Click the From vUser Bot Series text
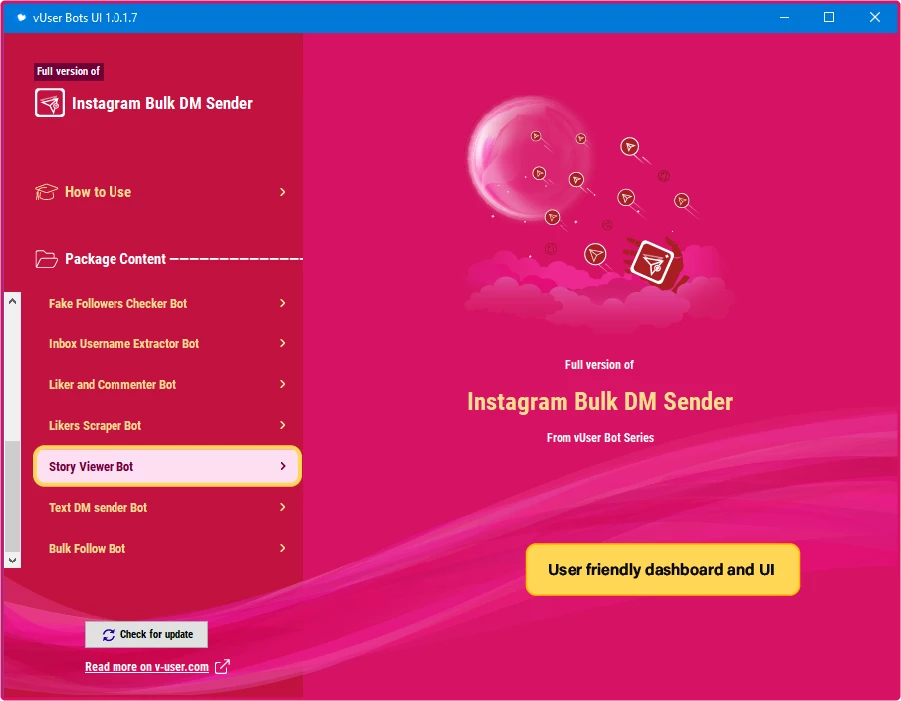This screenshot has width=901, height=701. tap(600, 438)
